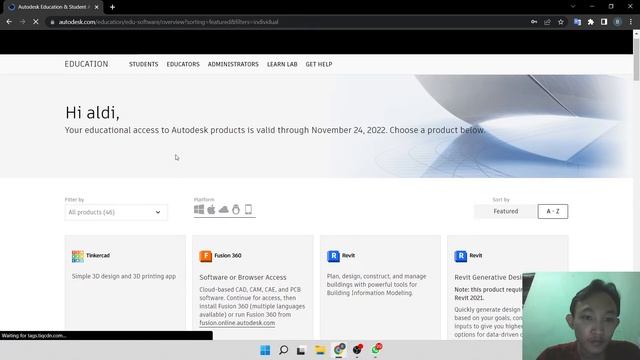This screenshot has width=640, height=360.
Task: Open Windows taskbar search
Action: [x=283, y=350]
